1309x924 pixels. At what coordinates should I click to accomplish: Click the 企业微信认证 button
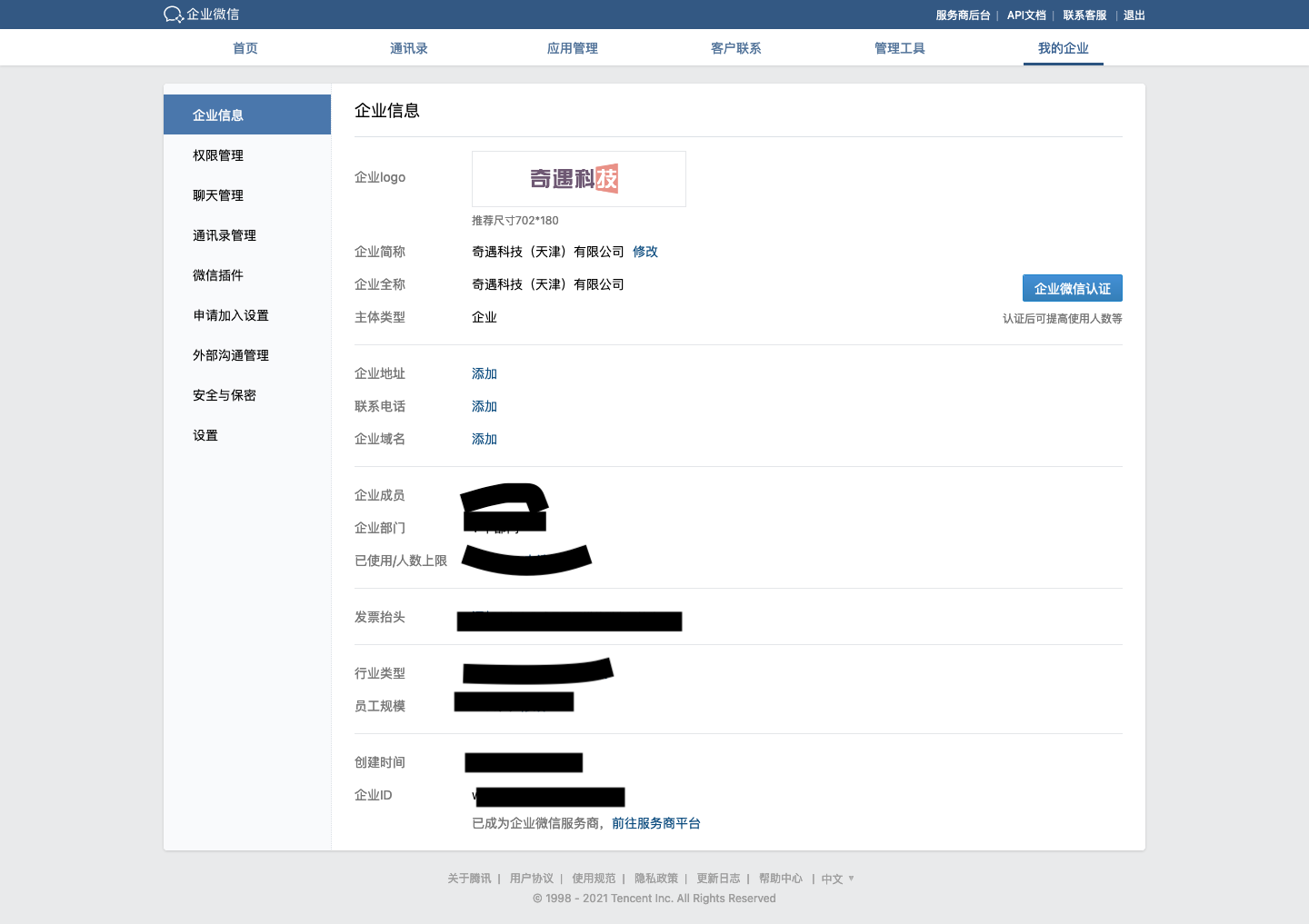point(1072,288)
